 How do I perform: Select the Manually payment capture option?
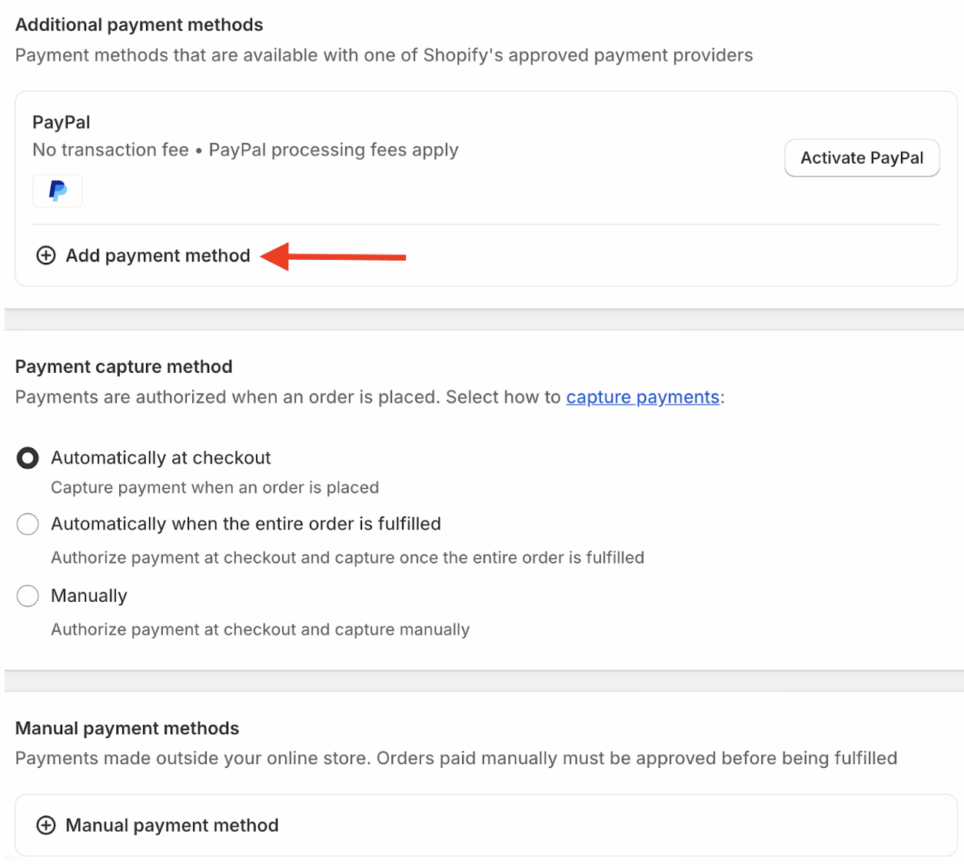pos(27,596)
